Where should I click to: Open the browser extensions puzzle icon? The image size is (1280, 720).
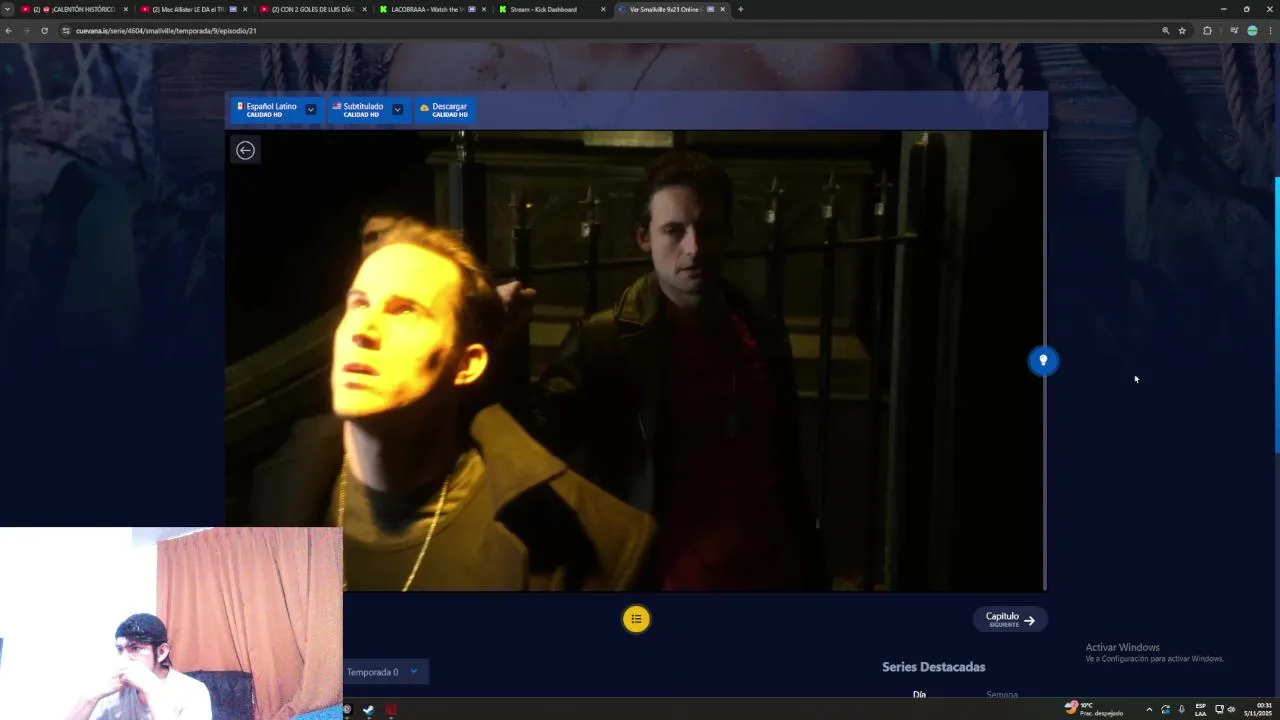1207,31
